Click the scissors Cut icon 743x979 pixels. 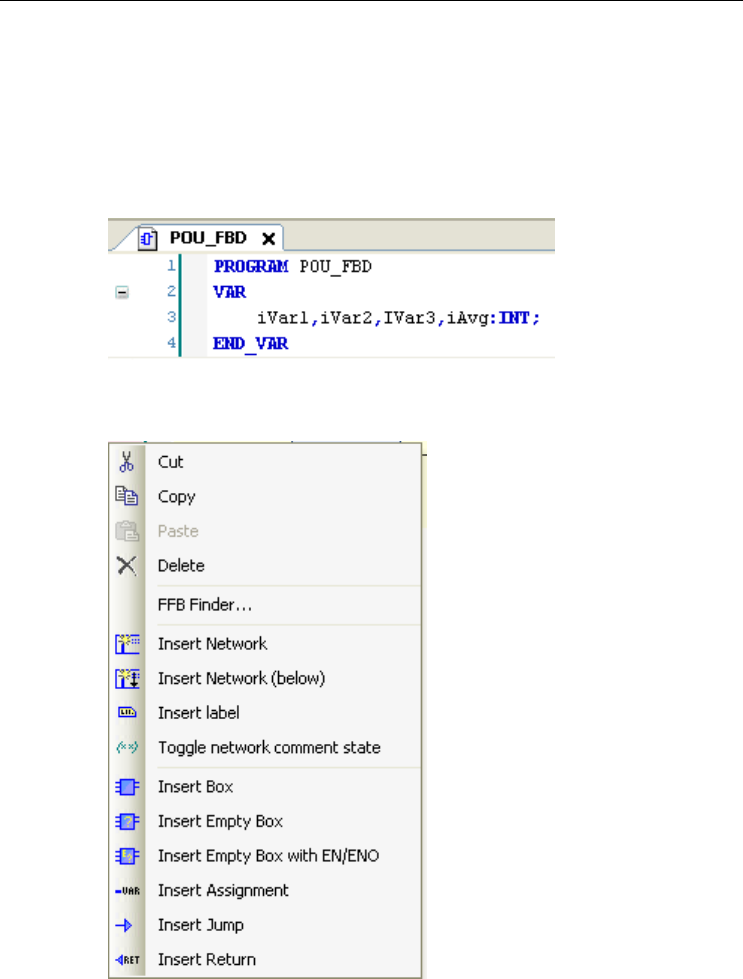127,462
